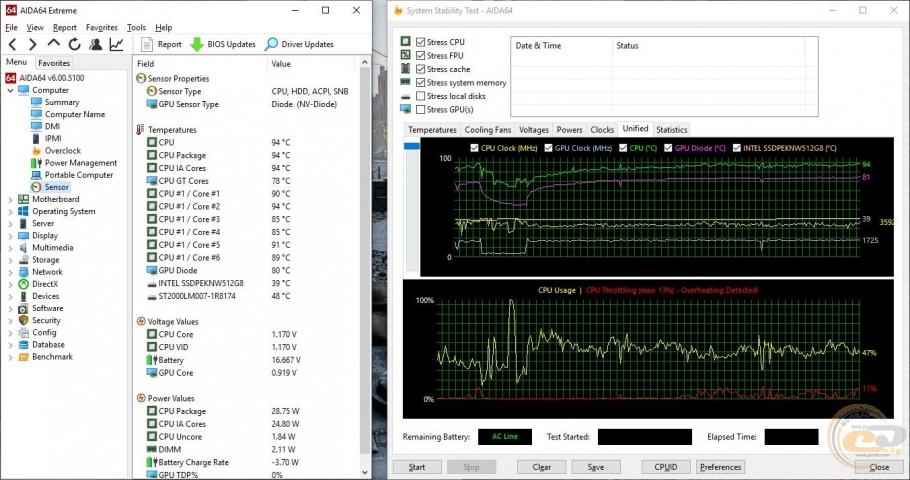Open Driver Updates from the toolbar
Screen dimensions: 910x480
coord(299,44)
